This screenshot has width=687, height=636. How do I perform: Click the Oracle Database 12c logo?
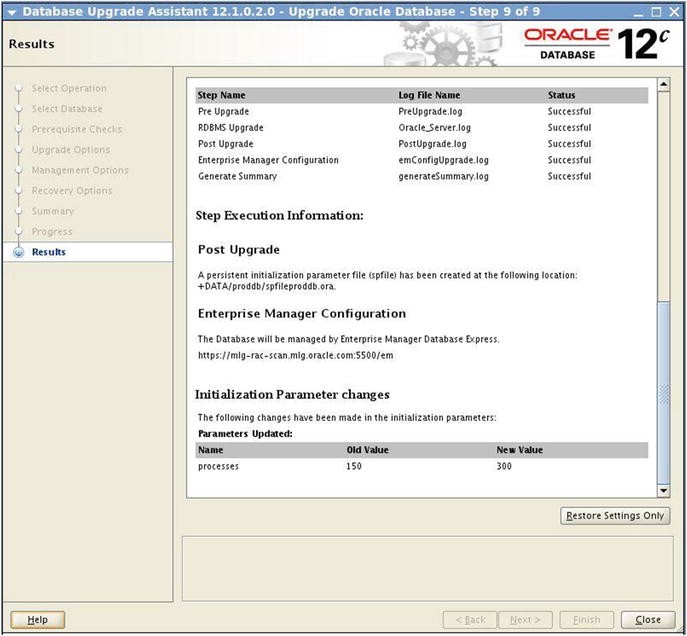(x=596, y=44)
